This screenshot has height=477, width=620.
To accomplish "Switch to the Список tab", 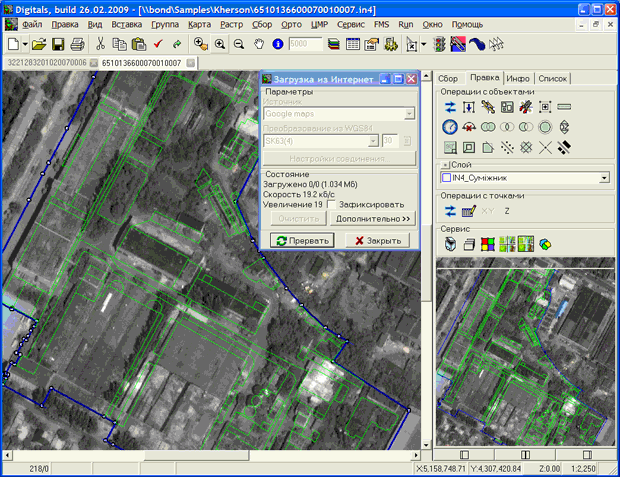I will (552, 78).
